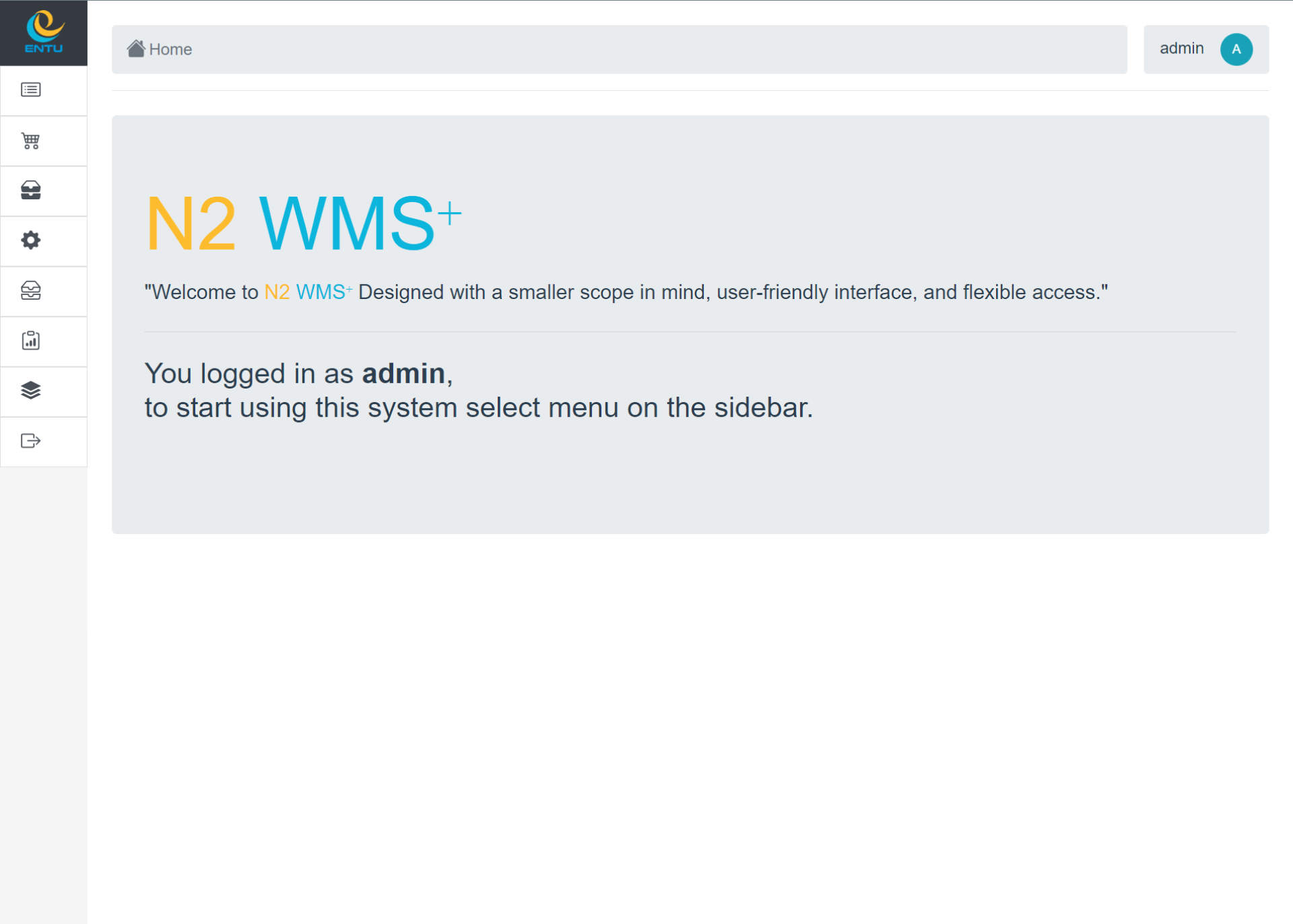The height and width of the screenshot is (924, 1293).
Task: Click the admin username label at top right
Action: pos(1181,48)
